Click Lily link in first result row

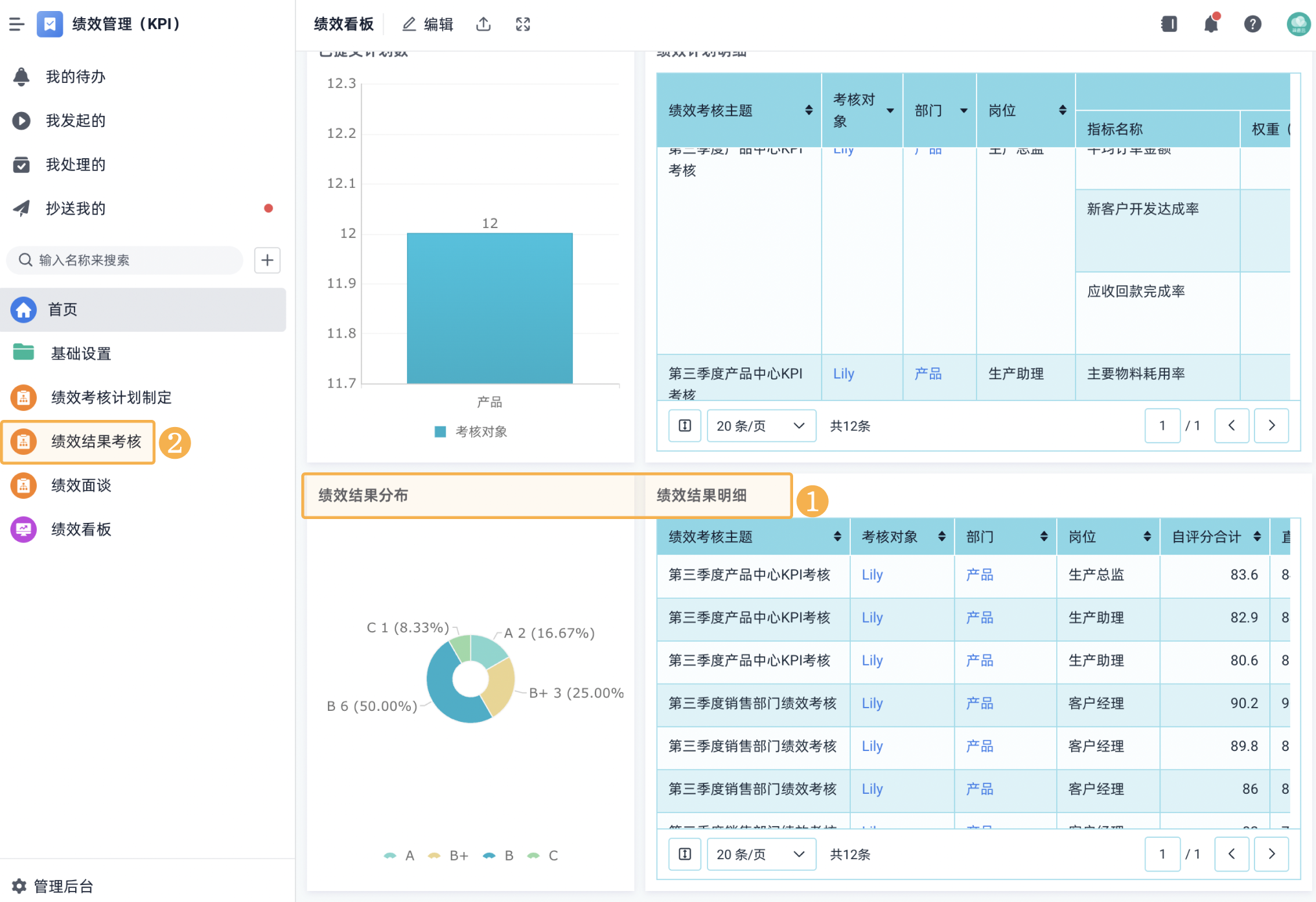pyautogui.click(x=872, y=575)
